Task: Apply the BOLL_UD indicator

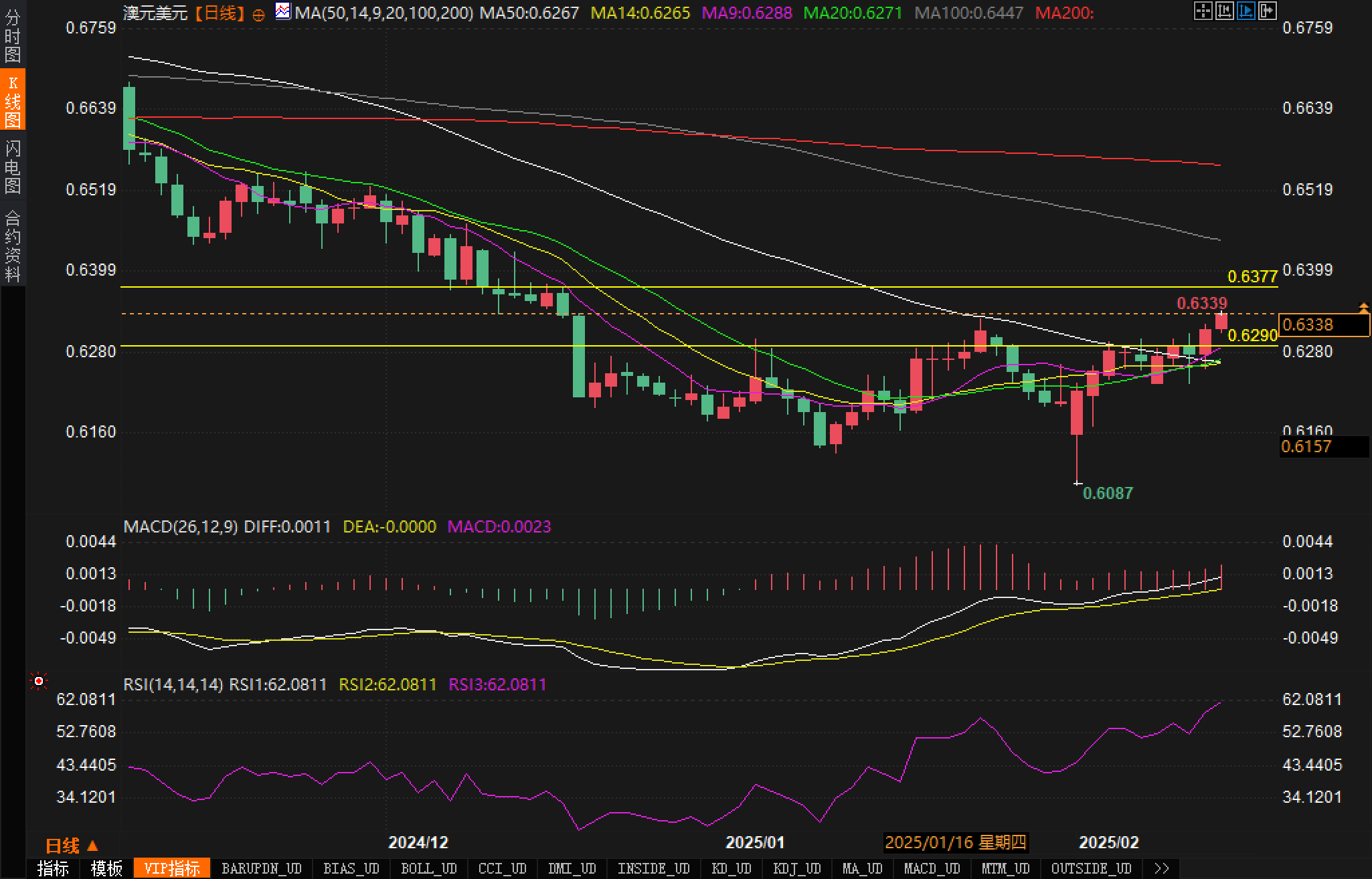Action: point(428,868)
